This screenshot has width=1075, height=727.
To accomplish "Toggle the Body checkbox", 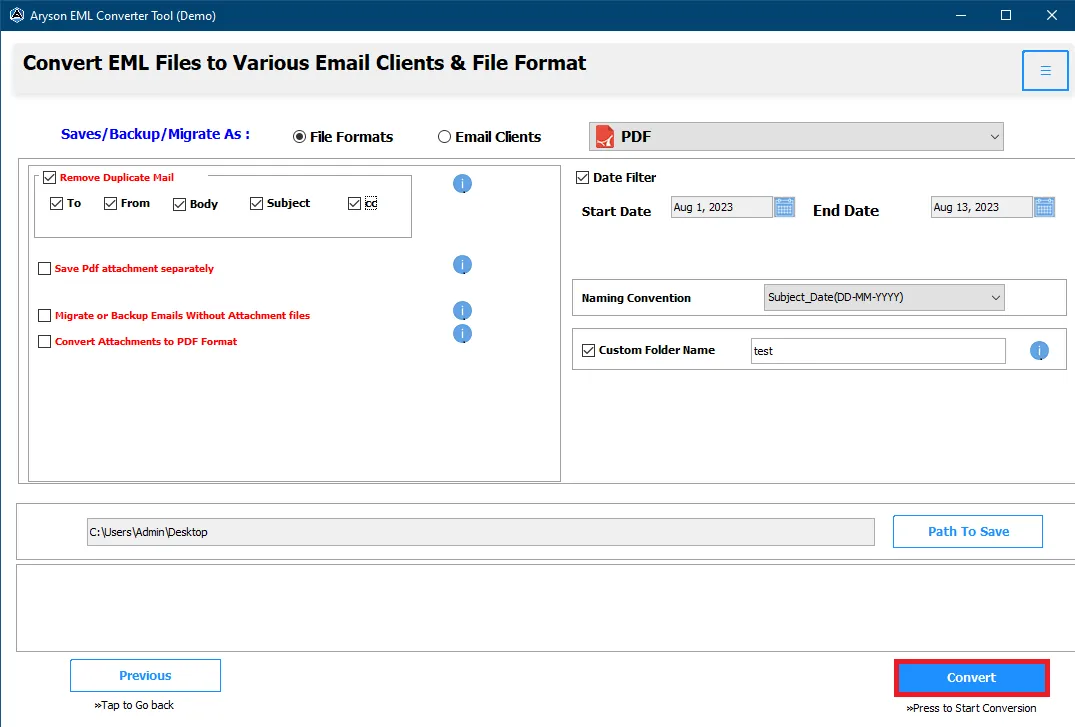I will pyautogui.click(x=180, y=204).
